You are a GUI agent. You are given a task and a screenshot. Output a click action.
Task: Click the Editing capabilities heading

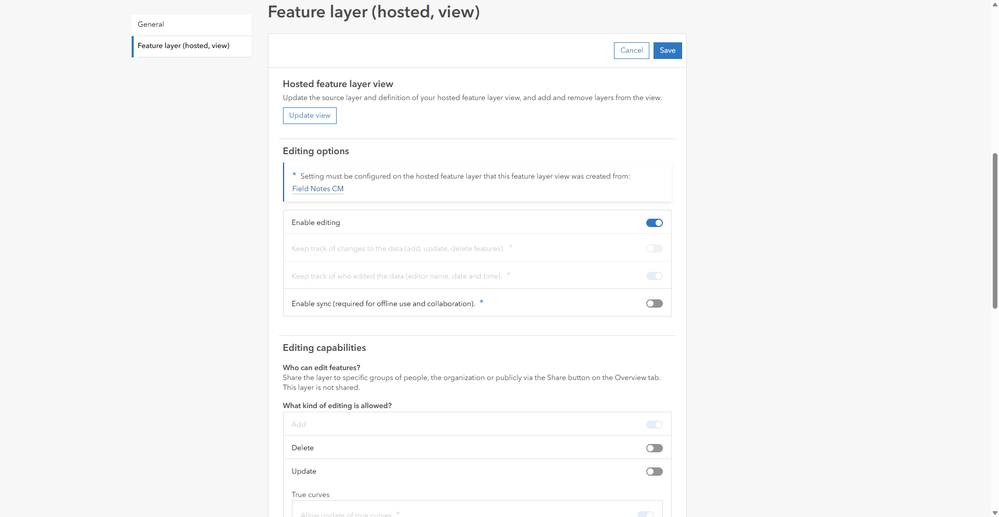[x=324, y=348]
